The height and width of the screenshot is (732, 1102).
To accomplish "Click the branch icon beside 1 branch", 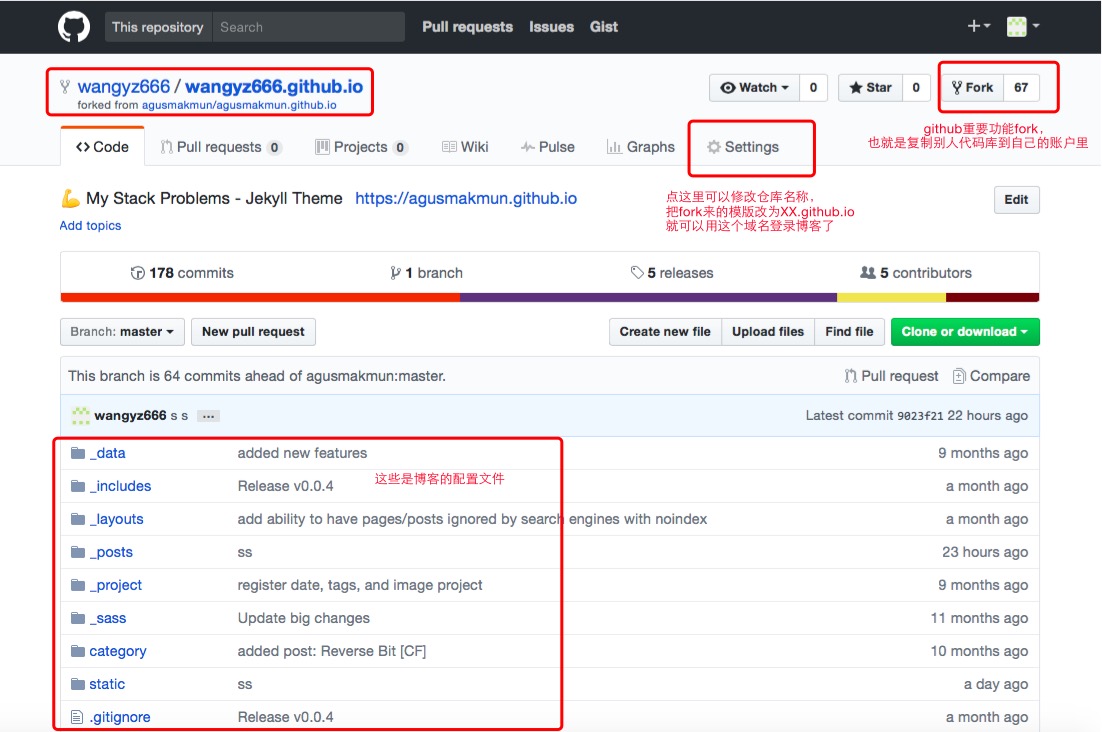I will tap(396, 273).
